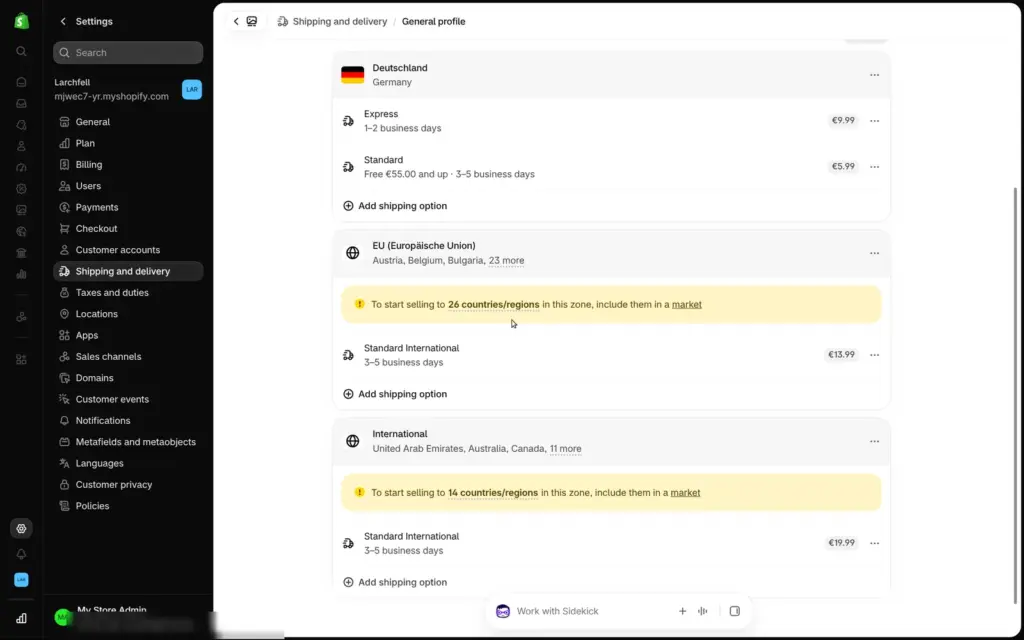Add shipping option to EU zone
This screenshot has width=1024, height=640.
[x=395, y=394]
